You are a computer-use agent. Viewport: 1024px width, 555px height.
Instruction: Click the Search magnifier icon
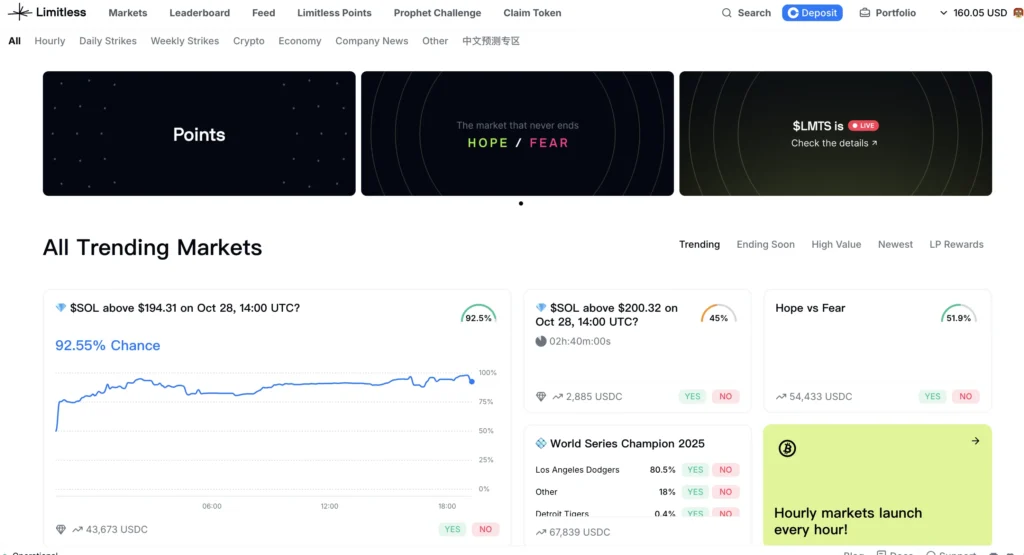[727, 13]
